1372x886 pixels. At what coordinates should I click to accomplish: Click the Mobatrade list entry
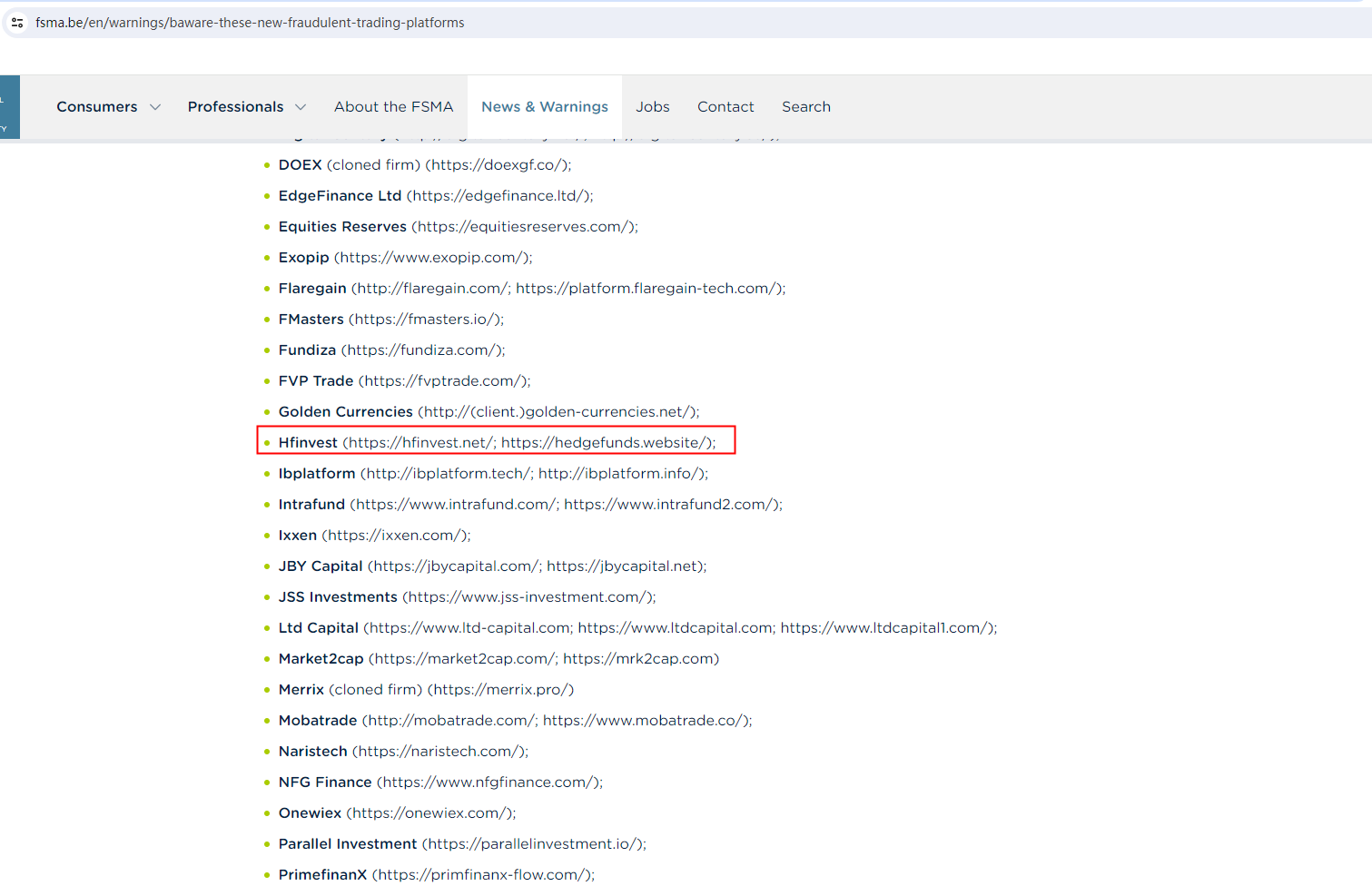514,721
